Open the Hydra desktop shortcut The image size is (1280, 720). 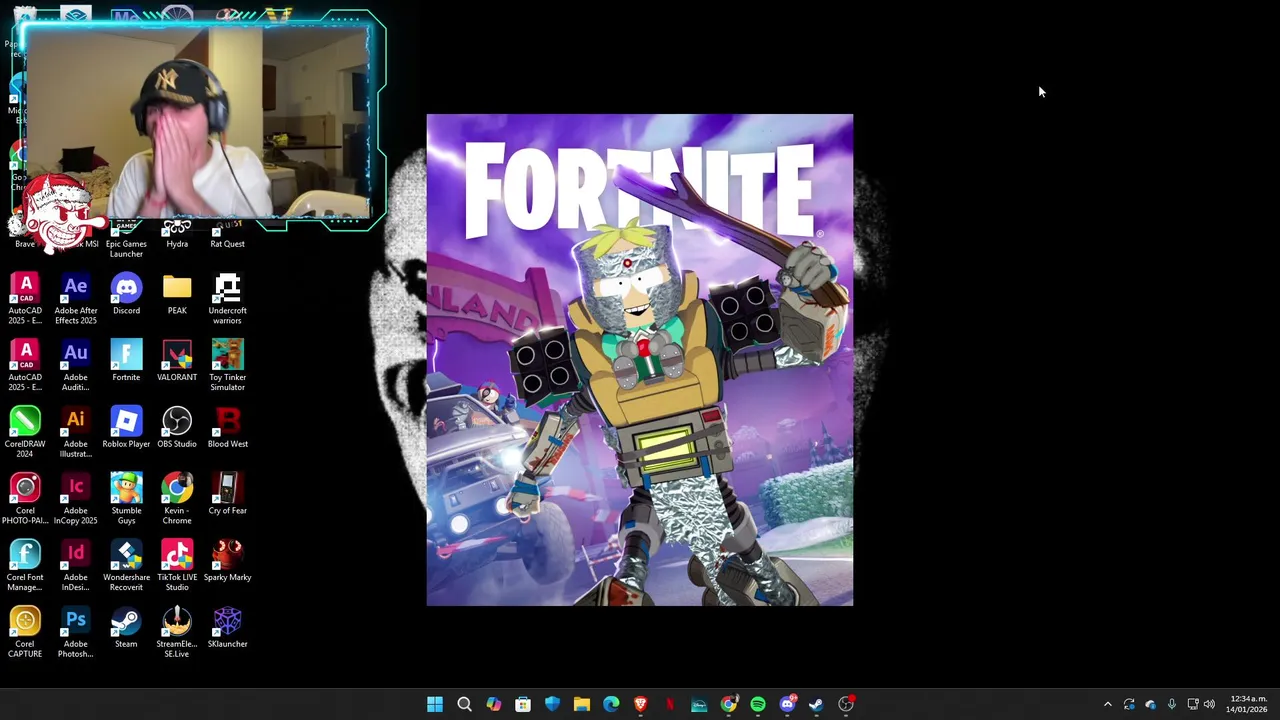click(177, 234)
